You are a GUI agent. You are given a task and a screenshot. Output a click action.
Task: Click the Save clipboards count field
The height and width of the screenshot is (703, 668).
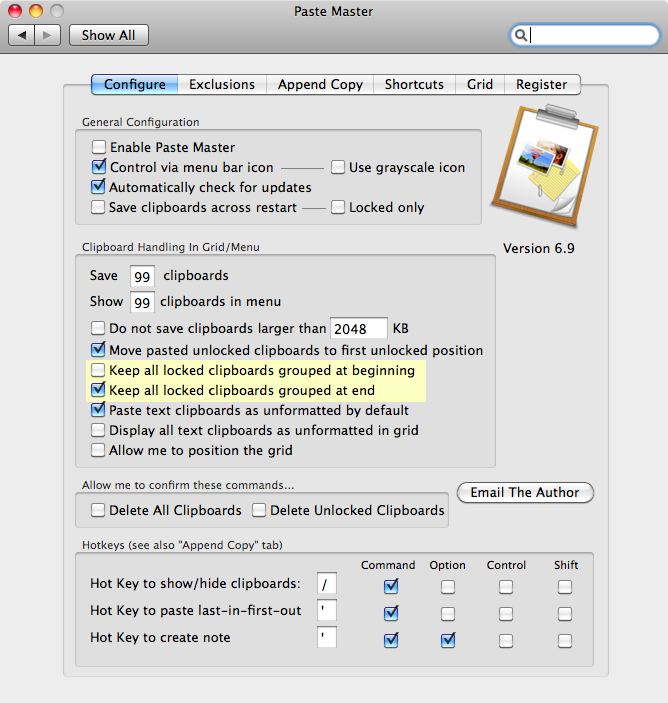[142, 276]
